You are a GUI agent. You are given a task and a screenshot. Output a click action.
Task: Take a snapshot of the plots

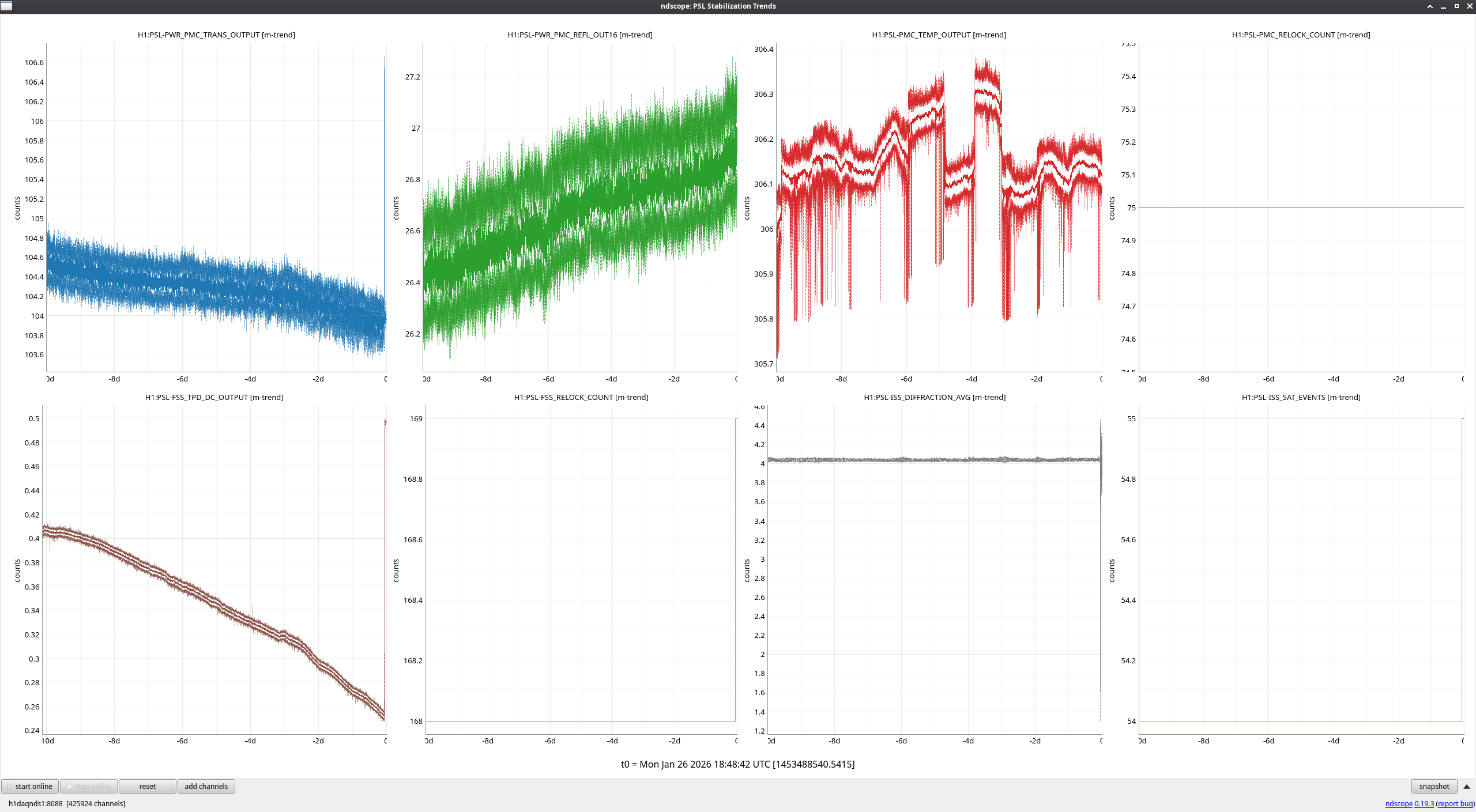[1433, 786]
